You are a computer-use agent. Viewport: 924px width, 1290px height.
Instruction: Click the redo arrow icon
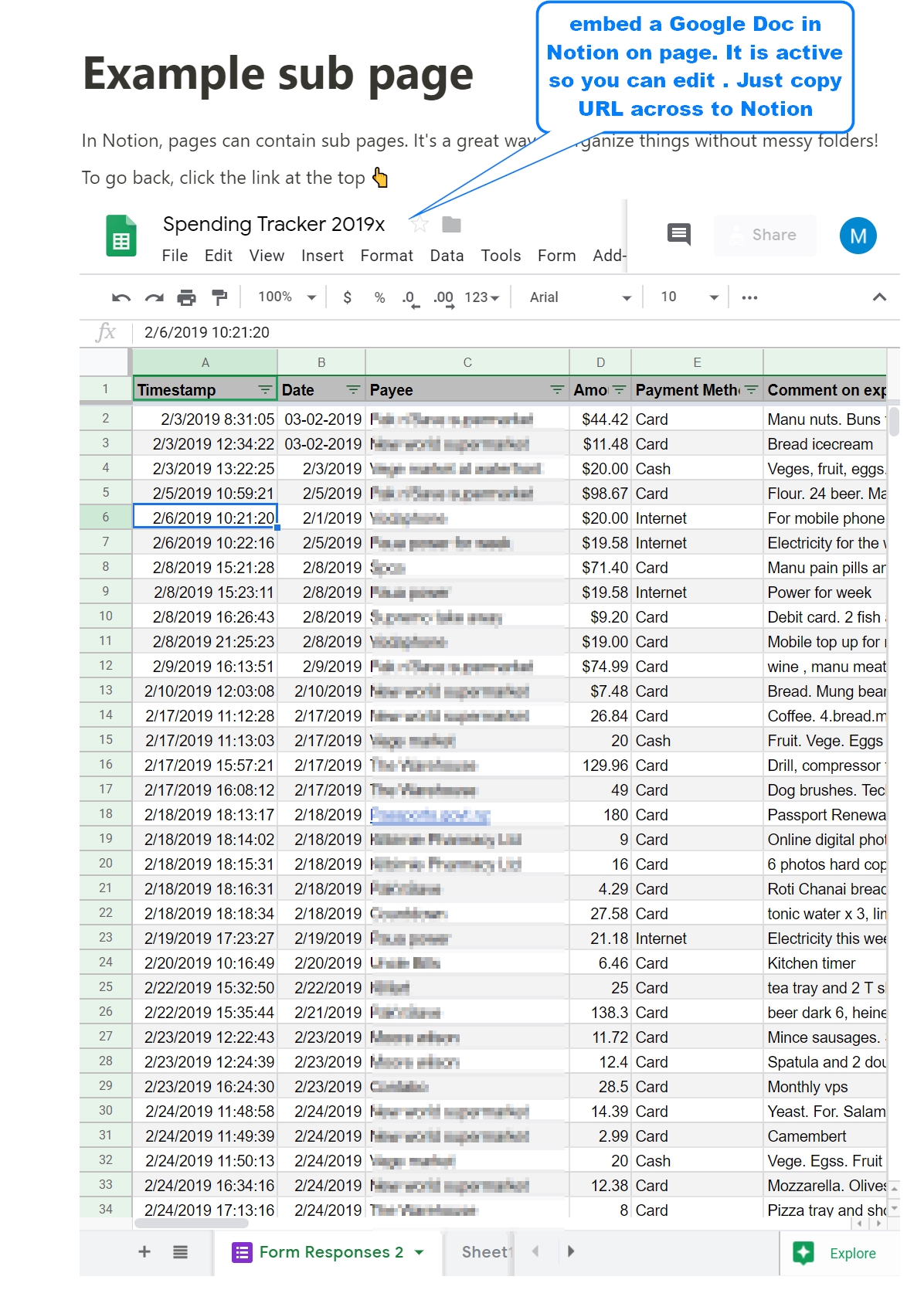(155, 298)
